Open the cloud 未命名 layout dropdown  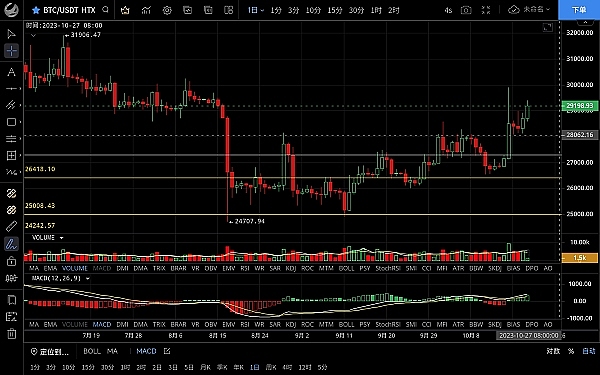(529, 10)
